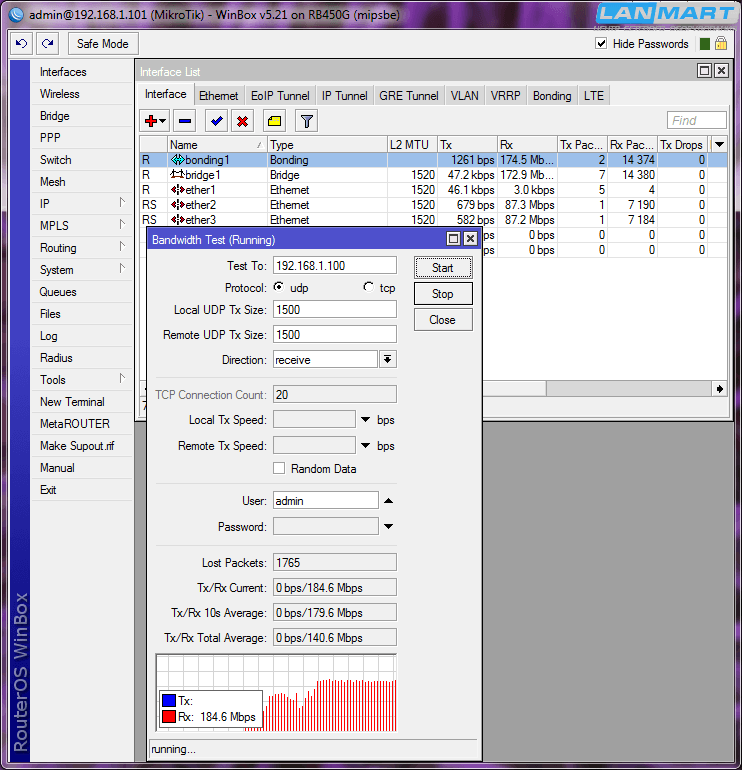Click the blue Tx legend color swatch
Viewport: 742px width, 770px height.
click(x=168, y=700)
